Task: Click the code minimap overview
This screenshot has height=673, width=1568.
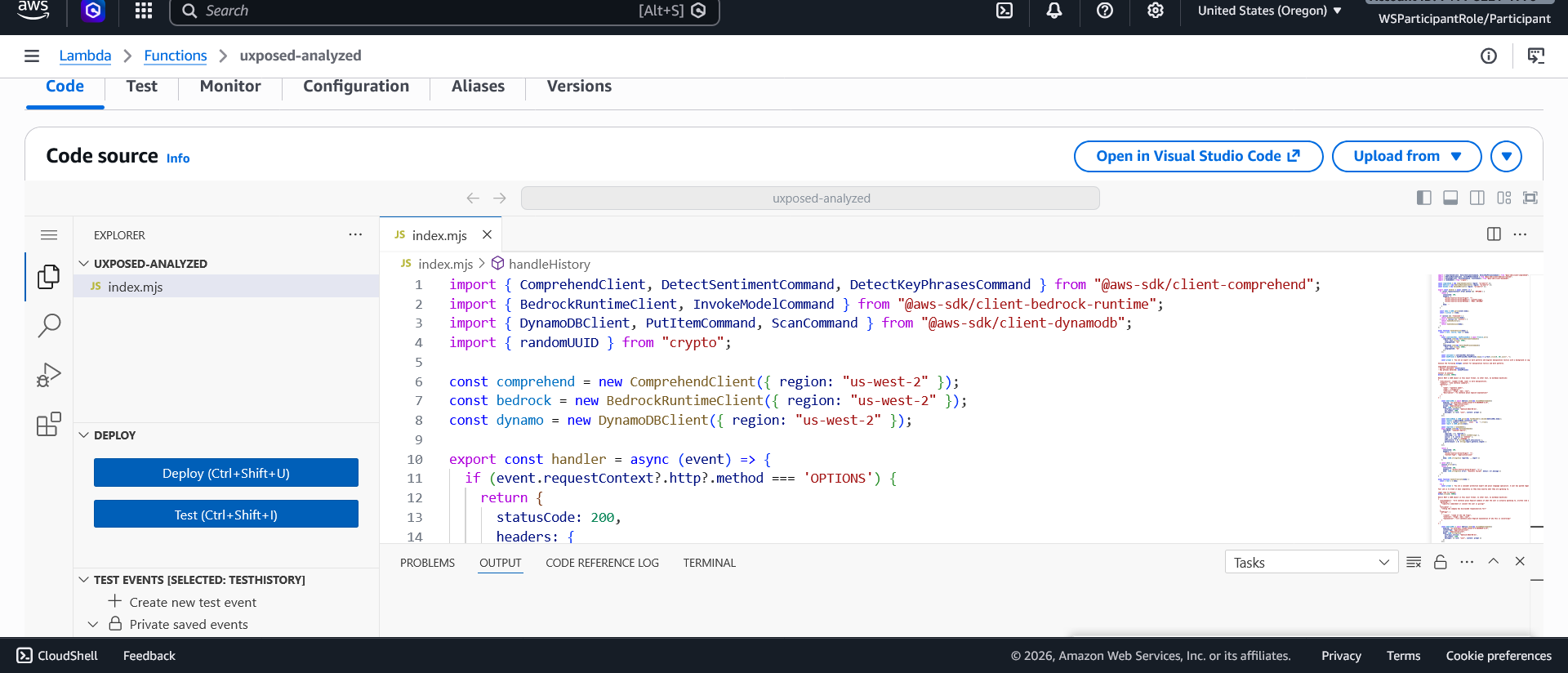Action: [1481, 408]
